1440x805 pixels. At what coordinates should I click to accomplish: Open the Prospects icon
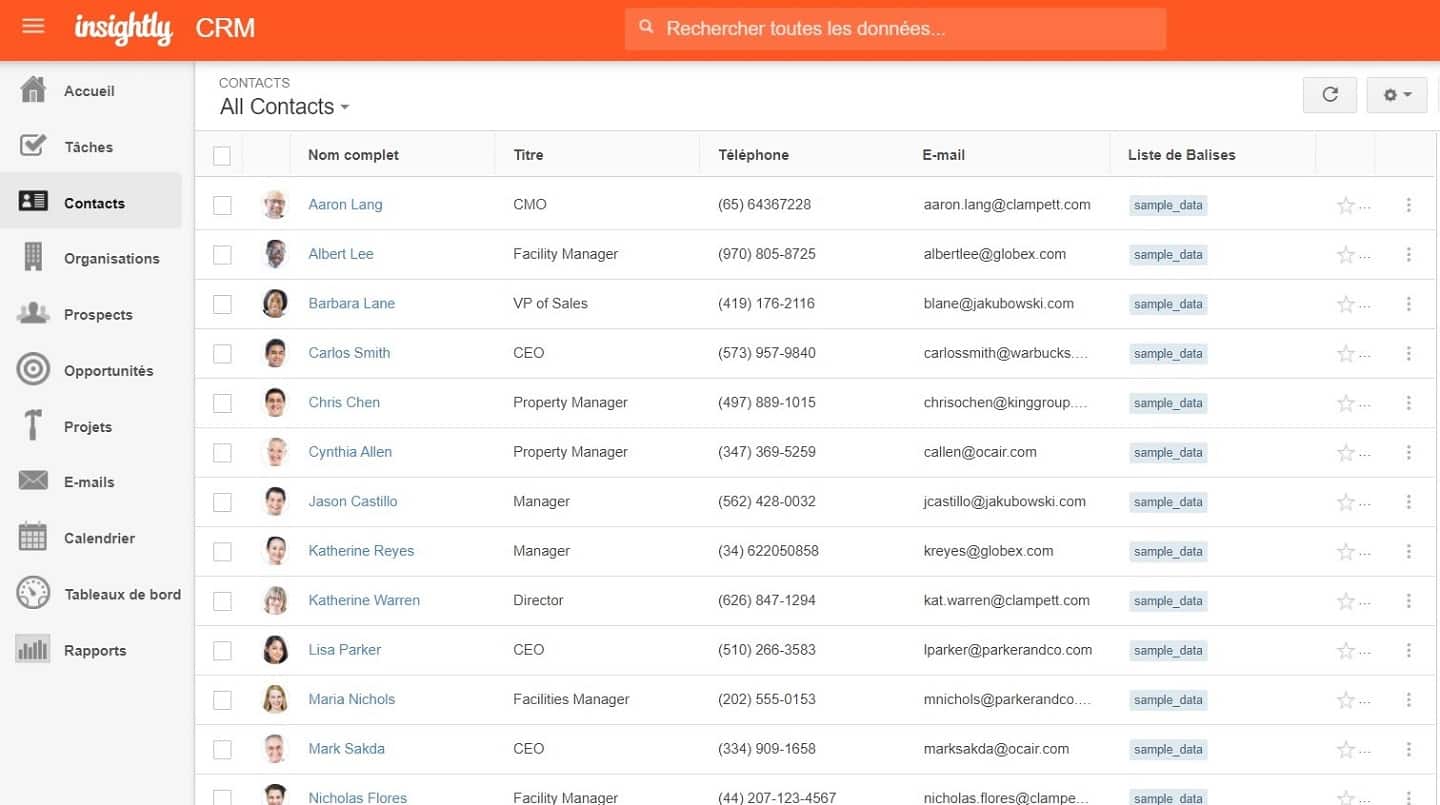33,314
